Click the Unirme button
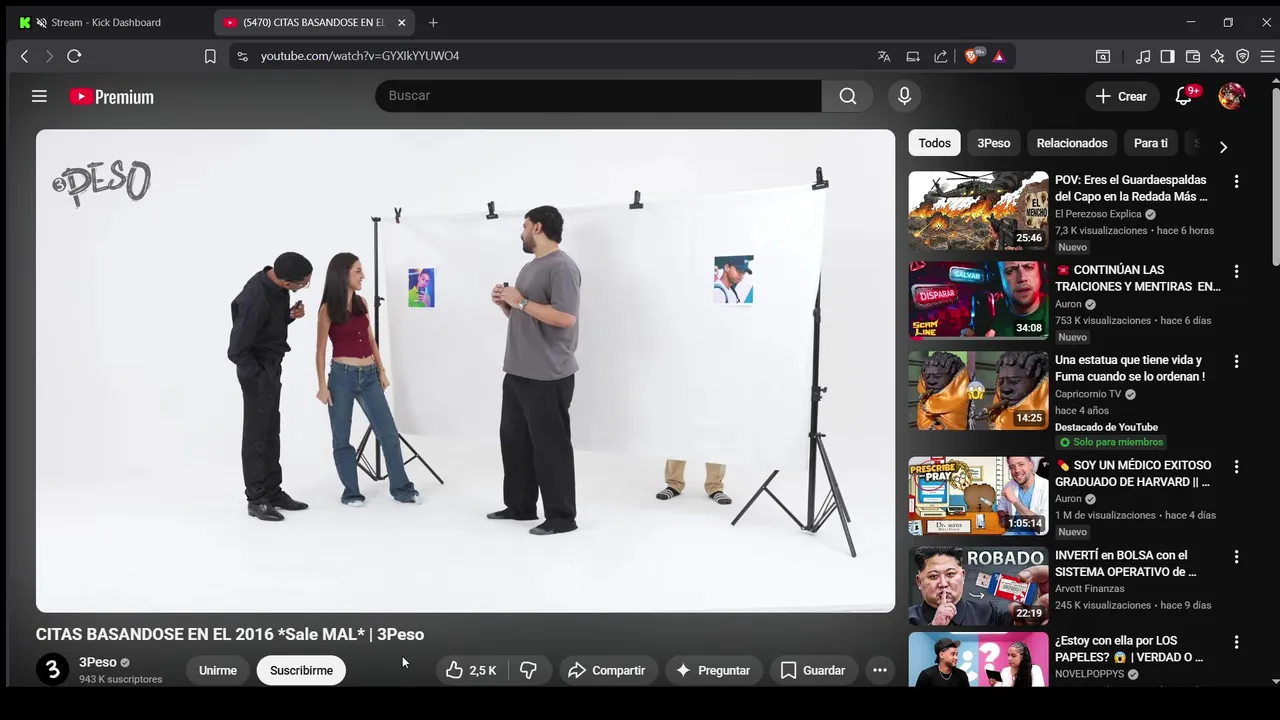Screen dimensions: 1280x720 click(x=218, y=670)
